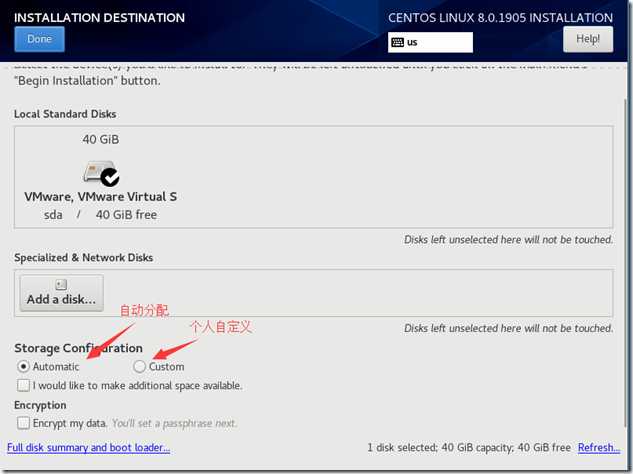Click the Specialized & Network Disks heading
The width and height of the screenshot is (633, 474).
click(84, 258)
